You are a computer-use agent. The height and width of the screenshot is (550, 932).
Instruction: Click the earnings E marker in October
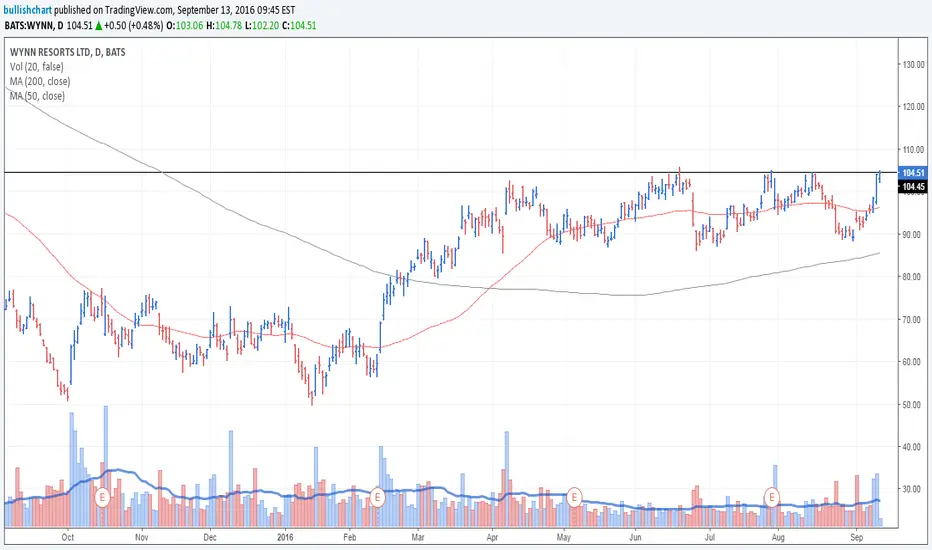click(102, 496)
